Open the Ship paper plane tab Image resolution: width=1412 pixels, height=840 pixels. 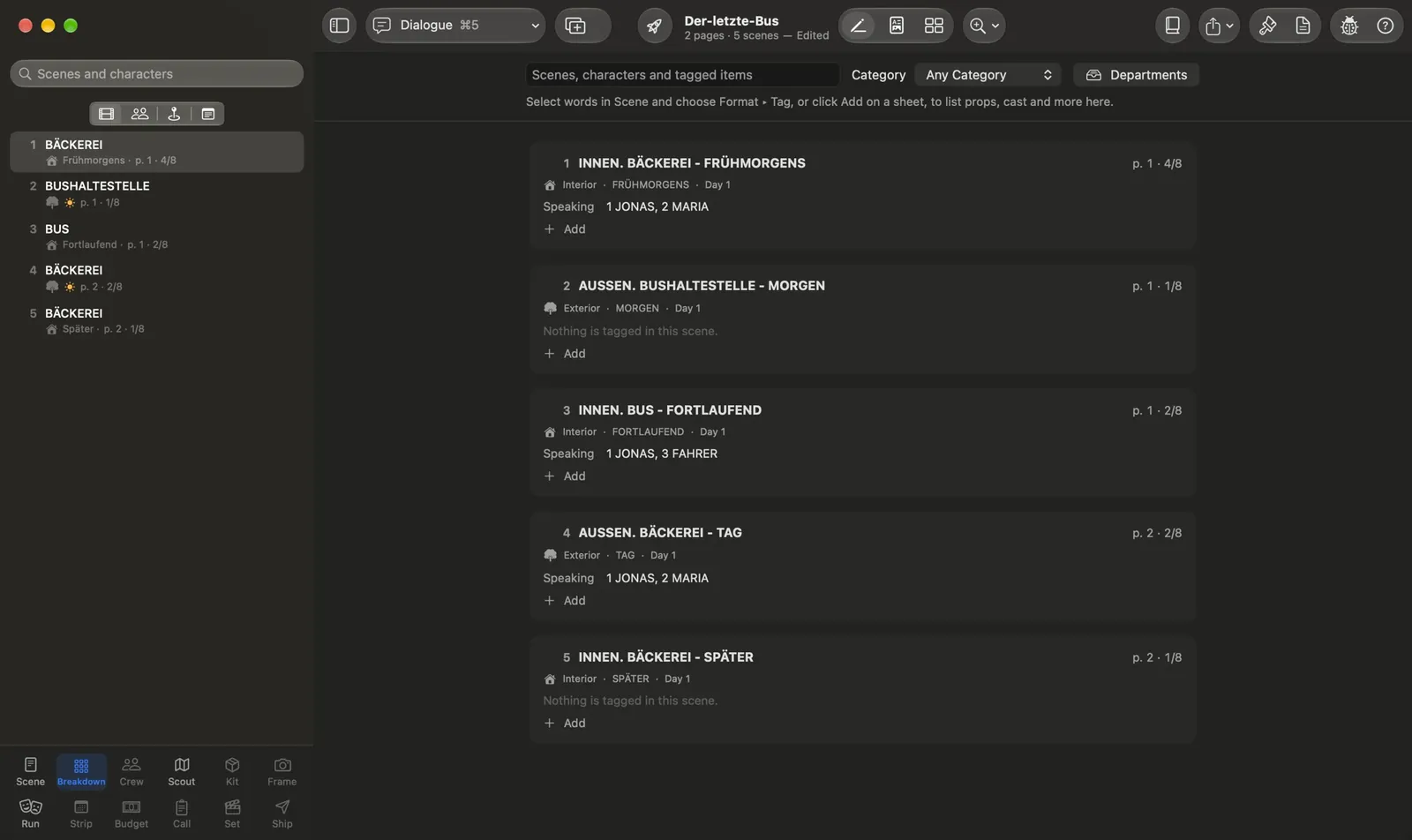tap(282, 814)
